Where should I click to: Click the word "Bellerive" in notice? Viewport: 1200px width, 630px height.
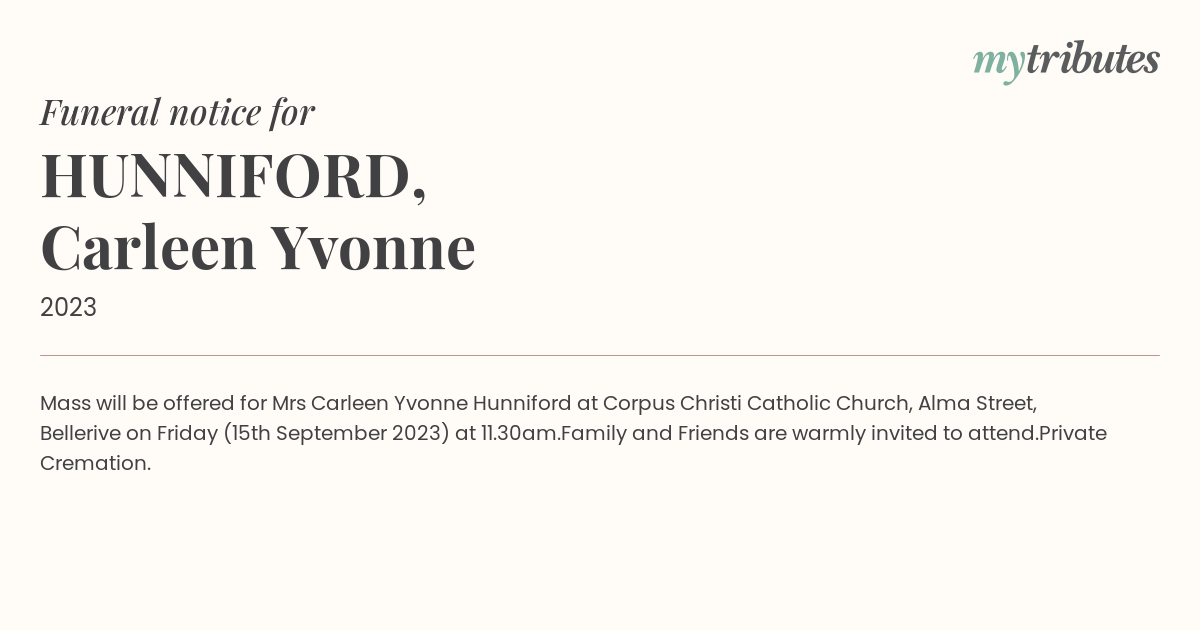click(81, 433)
